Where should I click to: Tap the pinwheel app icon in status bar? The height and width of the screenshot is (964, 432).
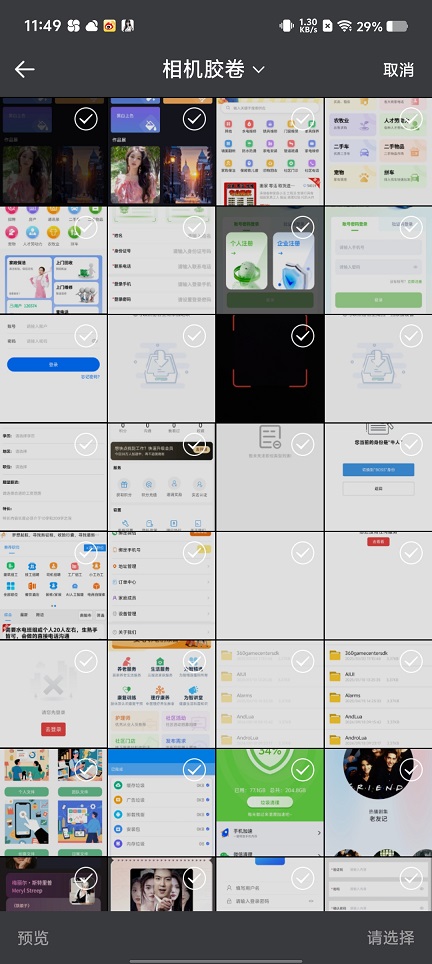coord(73,26)
